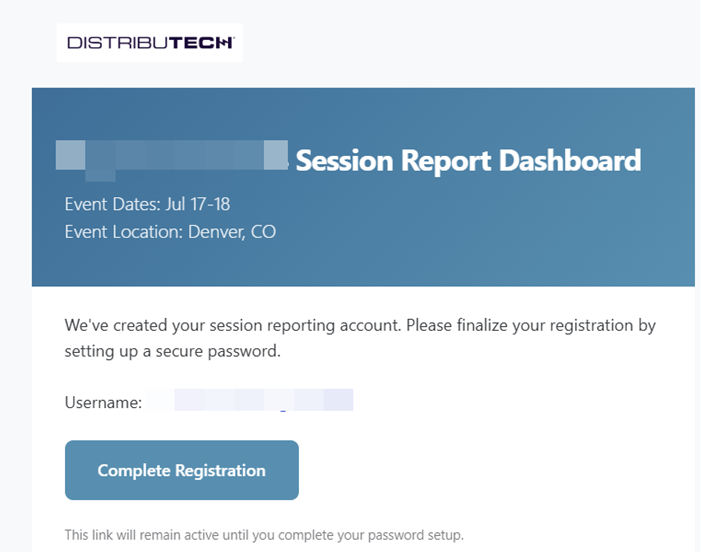Screen dimensions: 701x552
Task: Click the word Registration on the button
Action: click(220, 471)
